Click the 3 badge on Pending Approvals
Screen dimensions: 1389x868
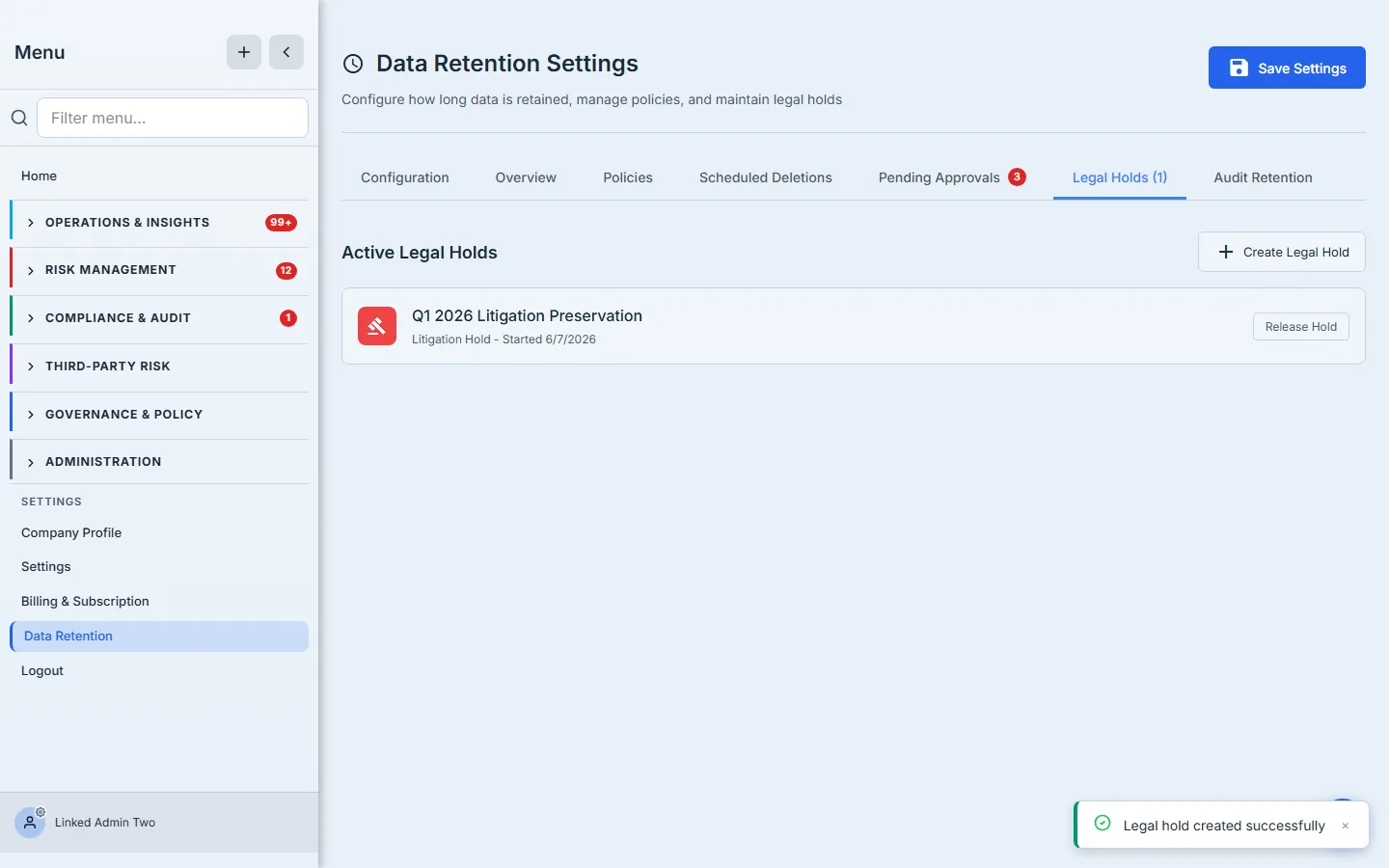click(1017, 176)
